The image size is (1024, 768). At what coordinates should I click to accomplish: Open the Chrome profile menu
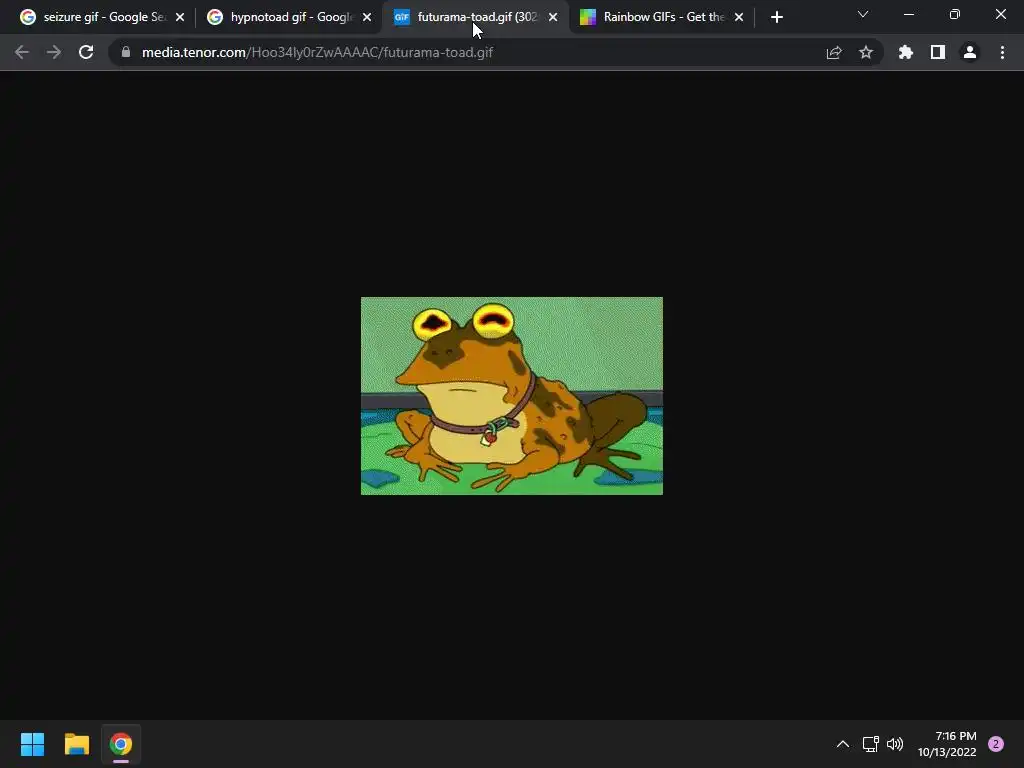pos(970,52)
